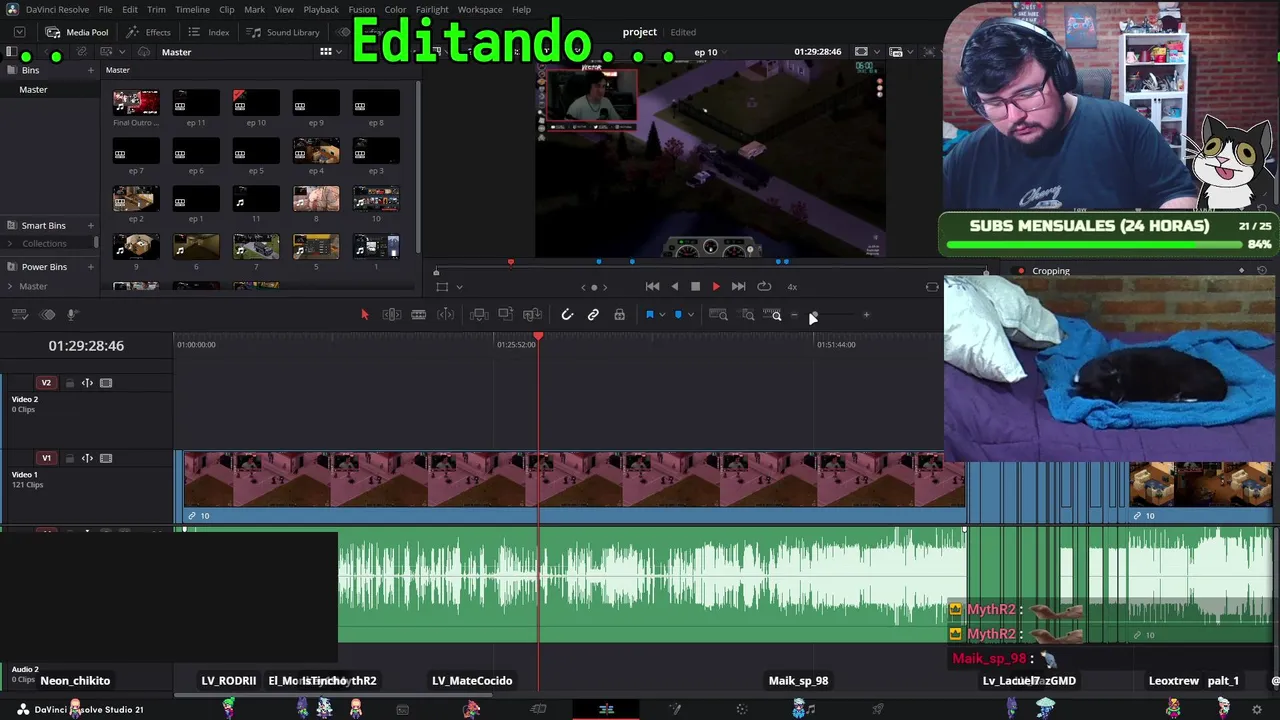Open the Effects panel

pos(148,32)
